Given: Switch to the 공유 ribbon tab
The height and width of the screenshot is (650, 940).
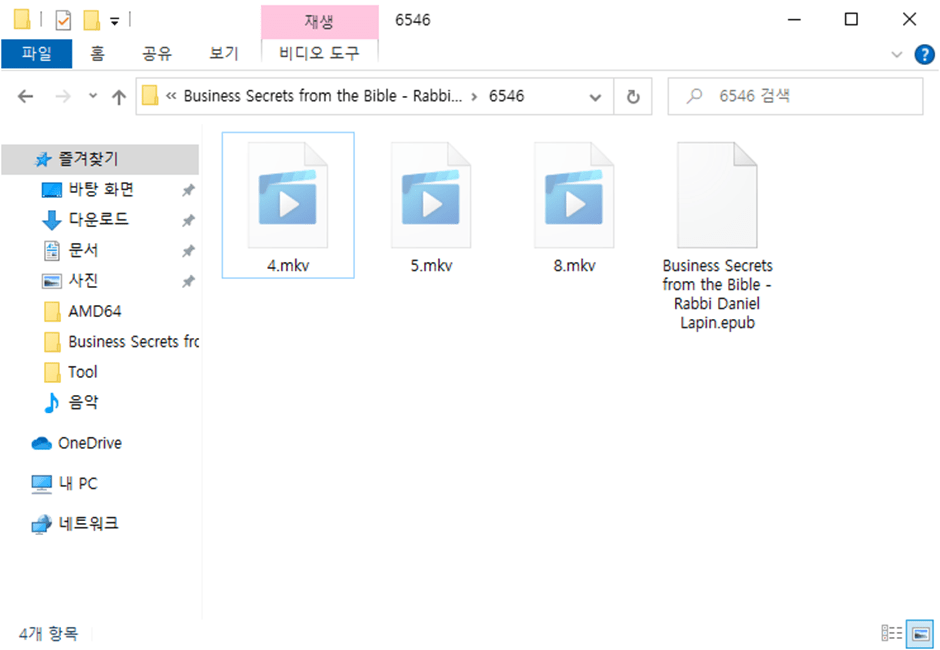Looking at the screenshot, I should click(157, 54).
